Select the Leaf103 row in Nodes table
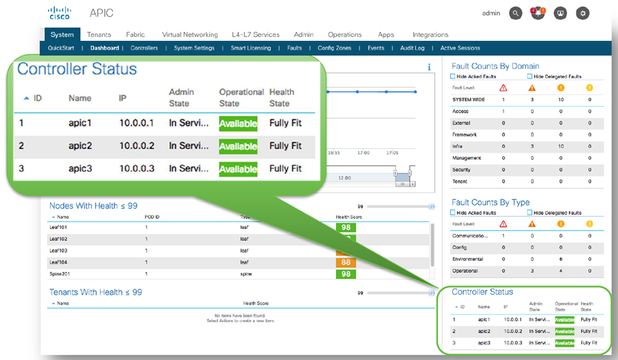 pyautogui.click(x=238, y=251)
